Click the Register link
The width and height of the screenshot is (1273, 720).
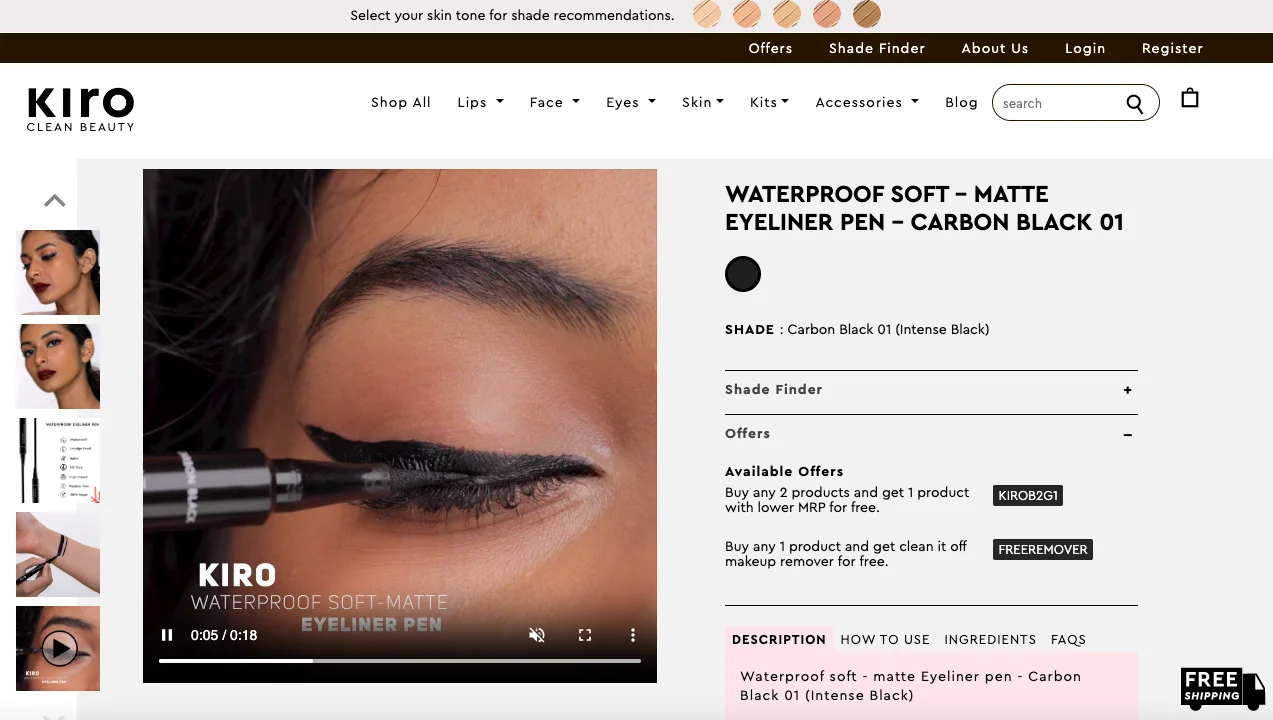(x=1172, y=48)
